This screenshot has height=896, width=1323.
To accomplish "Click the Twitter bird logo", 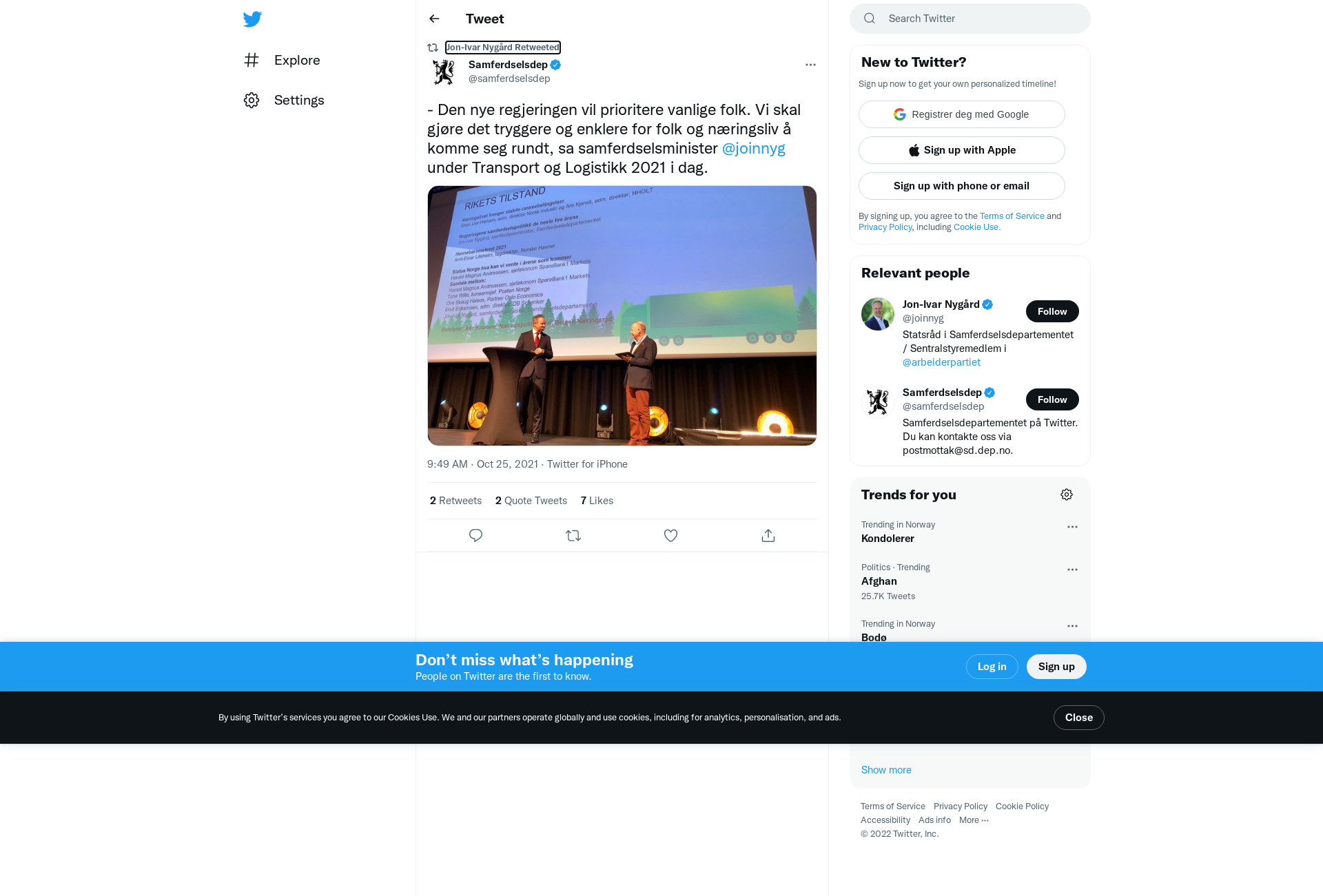I will (252, 19).
